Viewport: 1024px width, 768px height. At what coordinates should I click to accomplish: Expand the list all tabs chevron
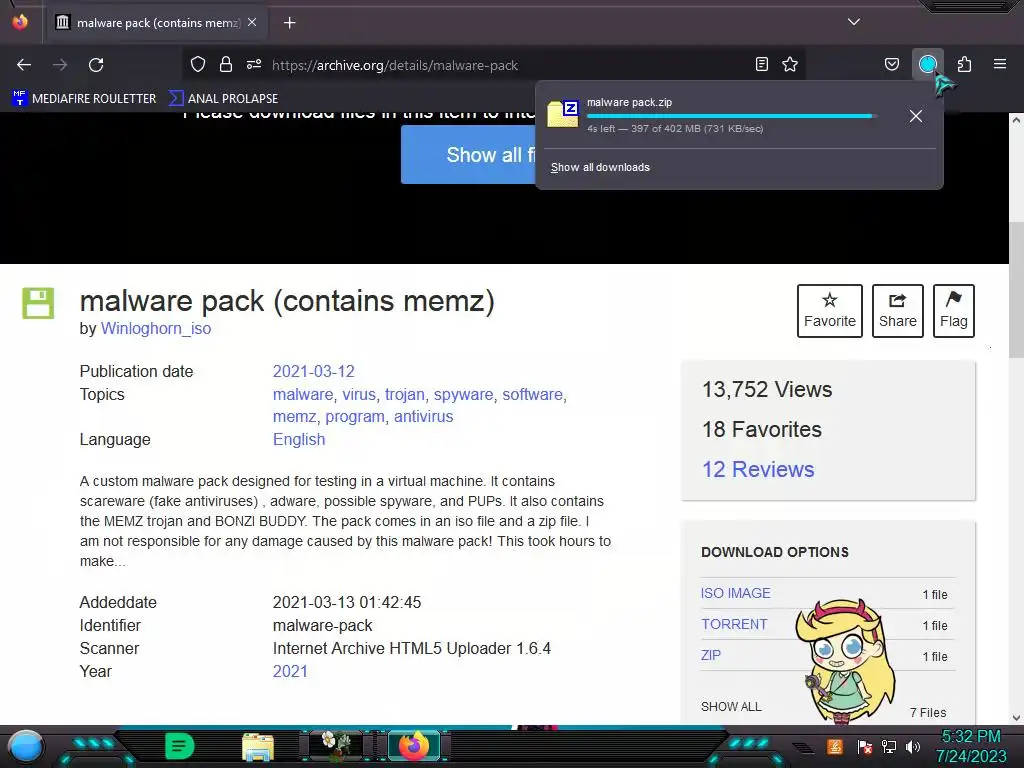tap(854, 22)
